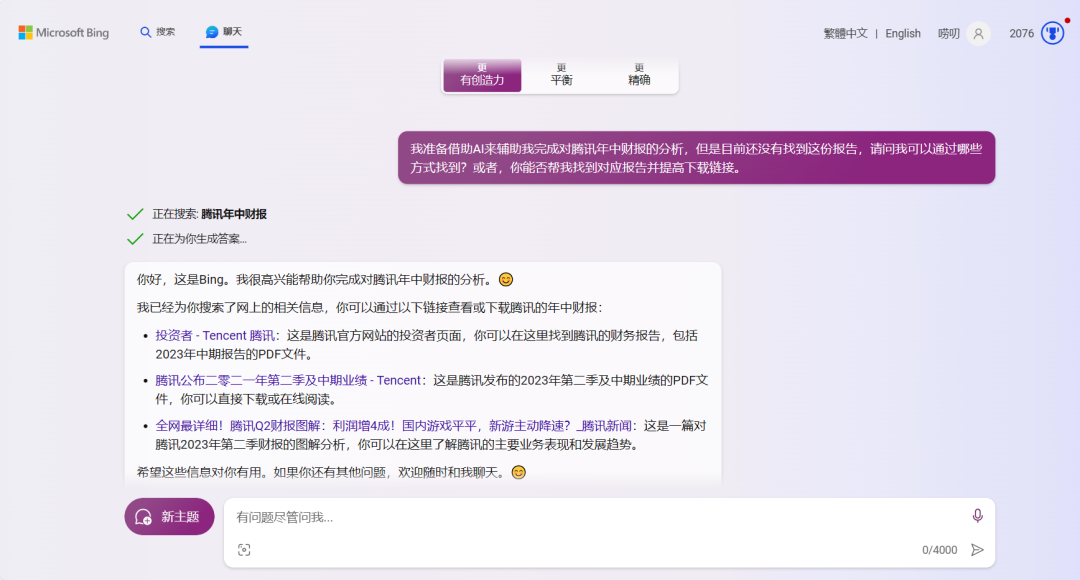Click the Microsoft Bing logo
The image size is (1080, 580).
(x=63, y=32)
